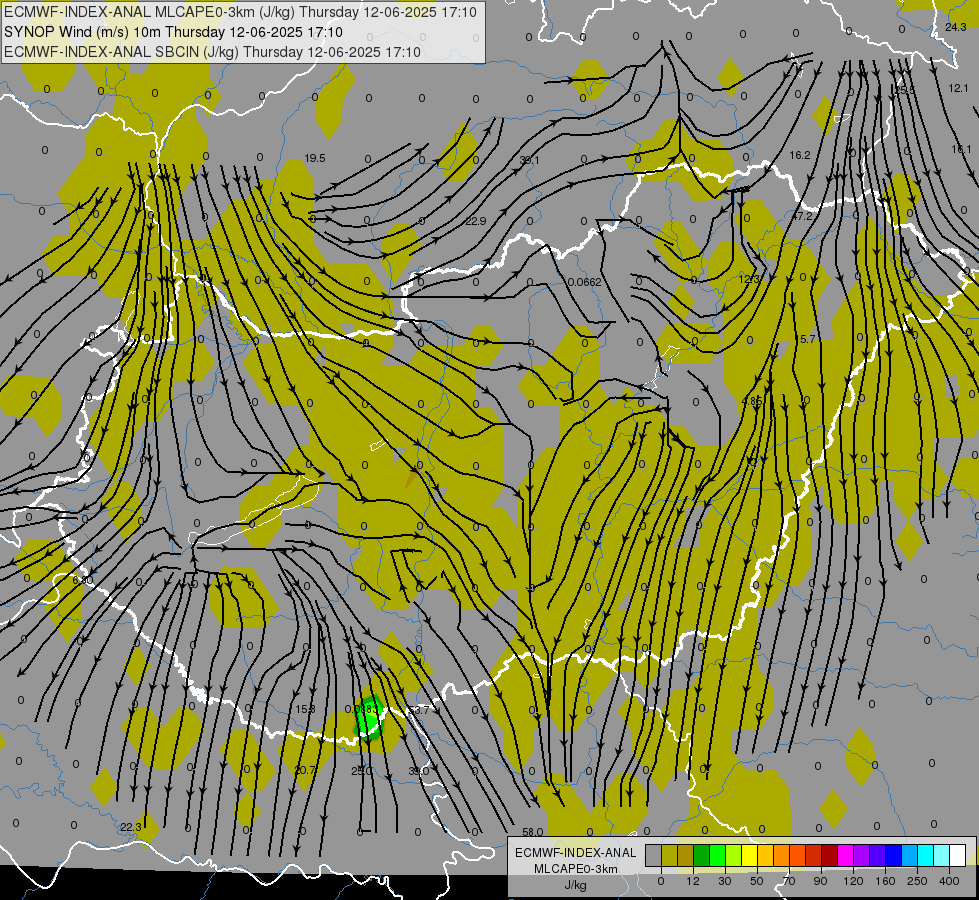Image resolution: width=979 pixels, height=900 pixels.
Task: Click the map value 24.3
Action: coord(955,27)
